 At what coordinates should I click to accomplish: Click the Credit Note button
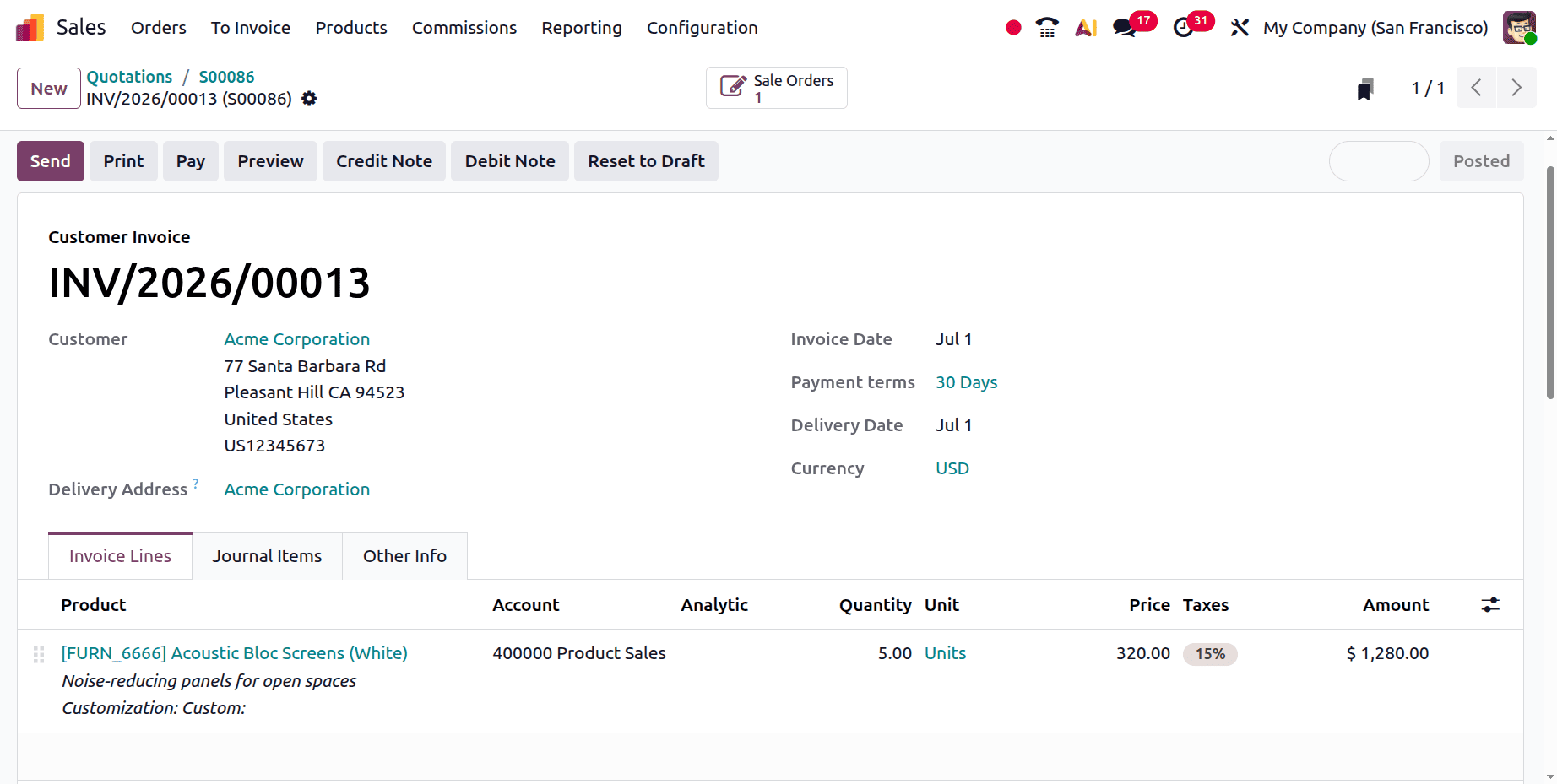pos(384,161)
